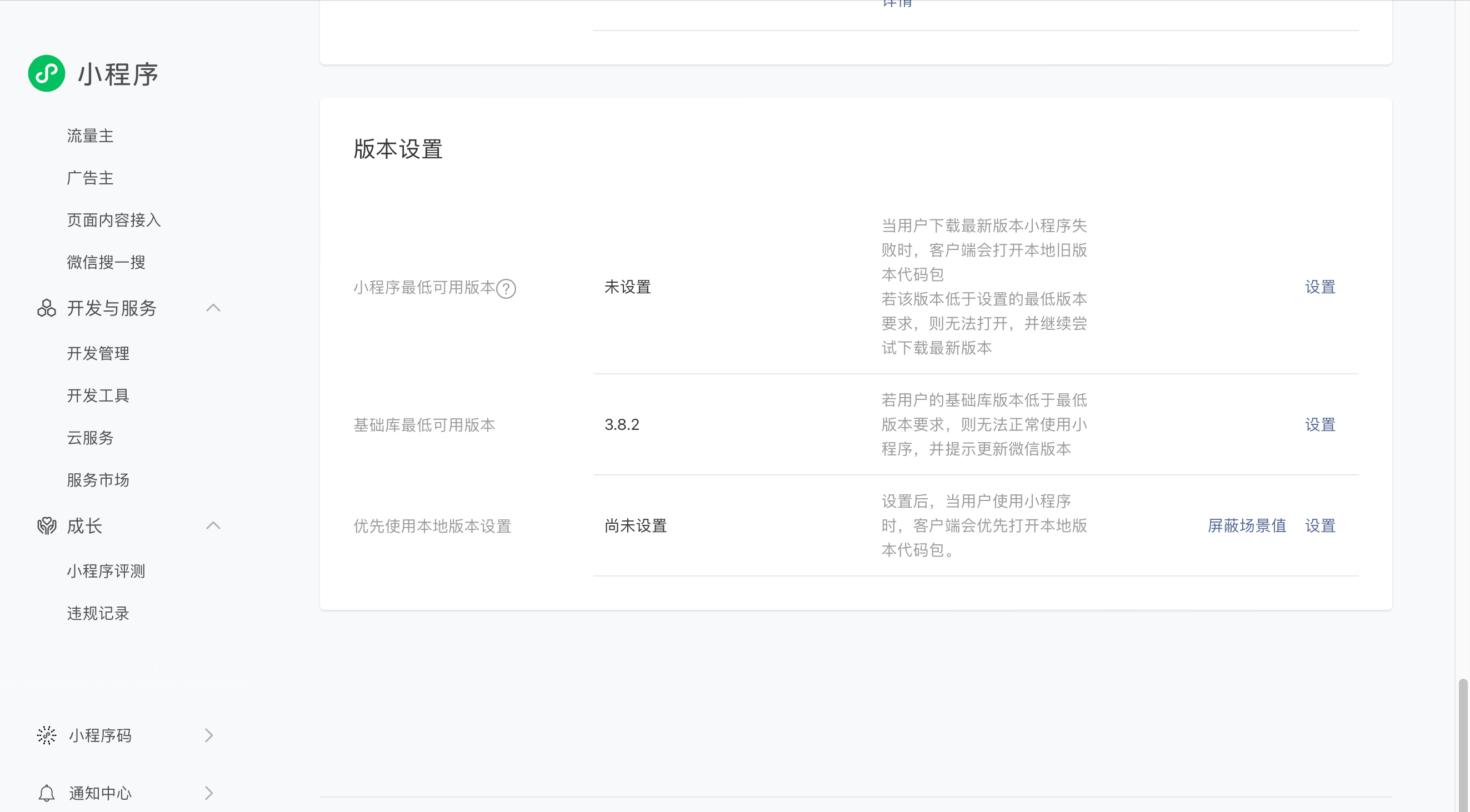Click 设置 for 优先使用本地版本设置
The width and height of the screenshot is (1470, 812).
point(1320,525)
